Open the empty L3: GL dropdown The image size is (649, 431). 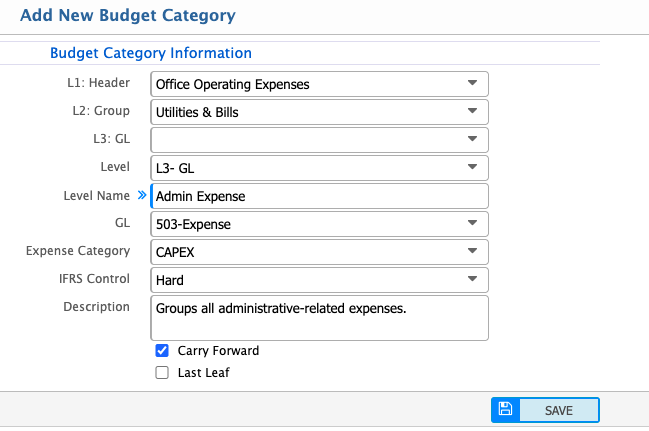point(319,140)
